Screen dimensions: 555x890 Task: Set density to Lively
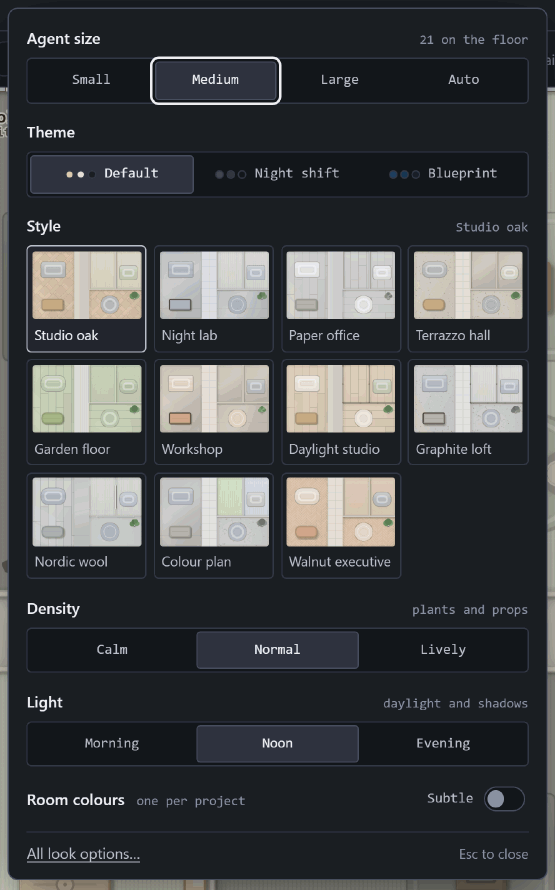point(443,650)
